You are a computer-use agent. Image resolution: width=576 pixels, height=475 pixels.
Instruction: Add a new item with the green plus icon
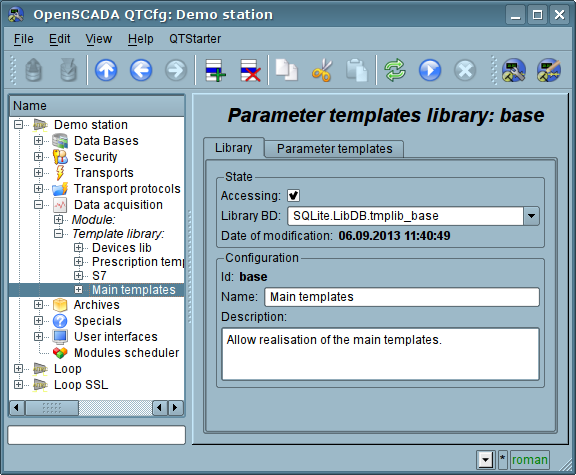pos(215,70)
